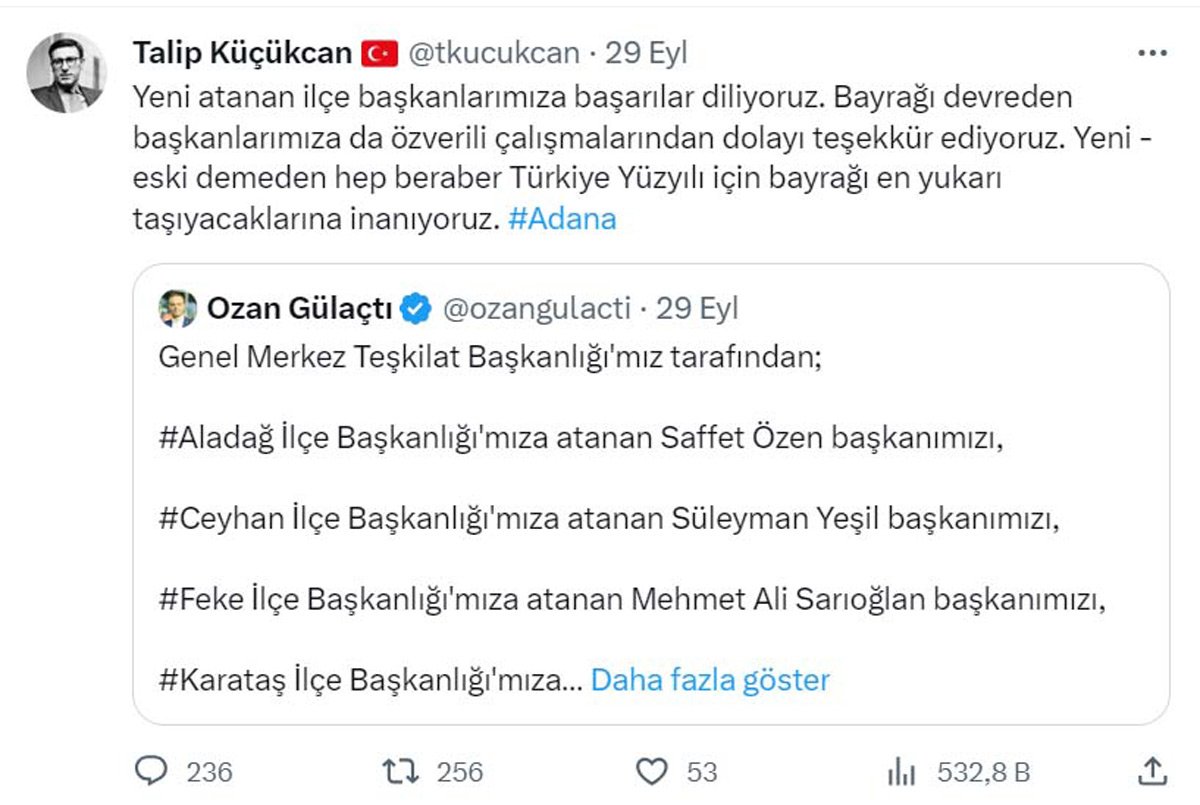The height and width of the screenshot is (805, 1200).
Task: Click the retweet arrows icon
Action: 401,771
